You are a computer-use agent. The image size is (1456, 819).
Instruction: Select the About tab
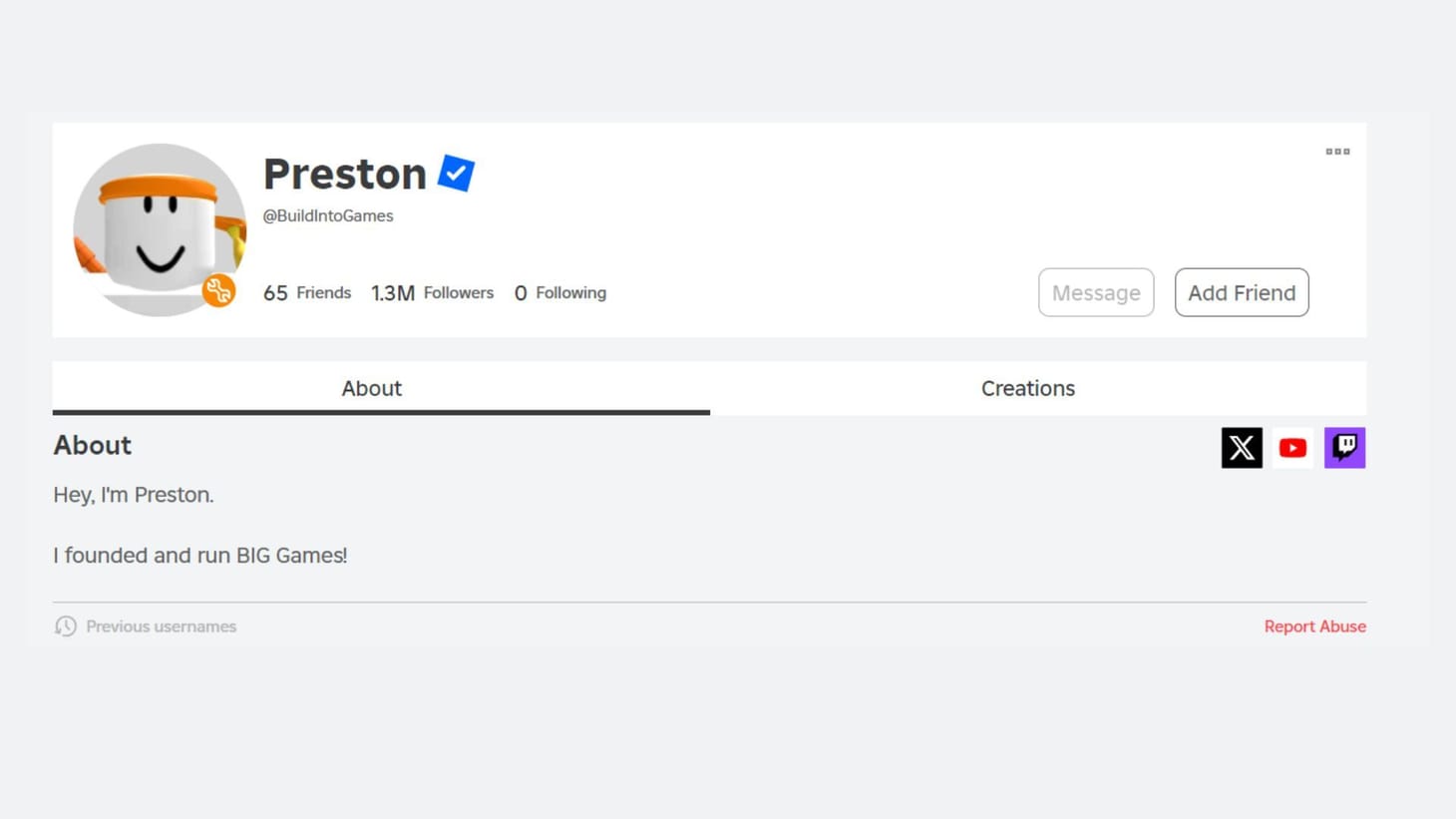click(371, 388)
